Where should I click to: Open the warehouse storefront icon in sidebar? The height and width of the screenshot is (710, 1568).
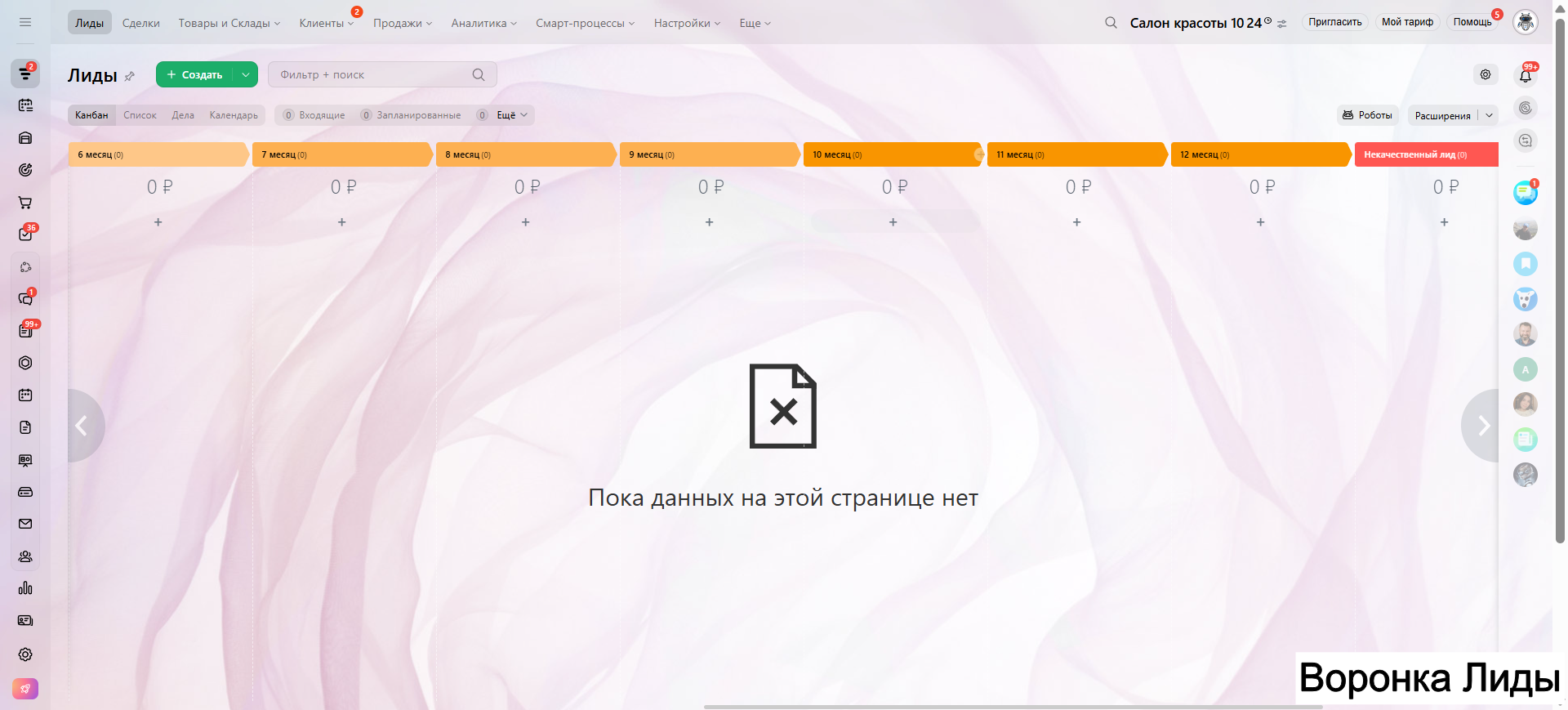coord(25,138)
